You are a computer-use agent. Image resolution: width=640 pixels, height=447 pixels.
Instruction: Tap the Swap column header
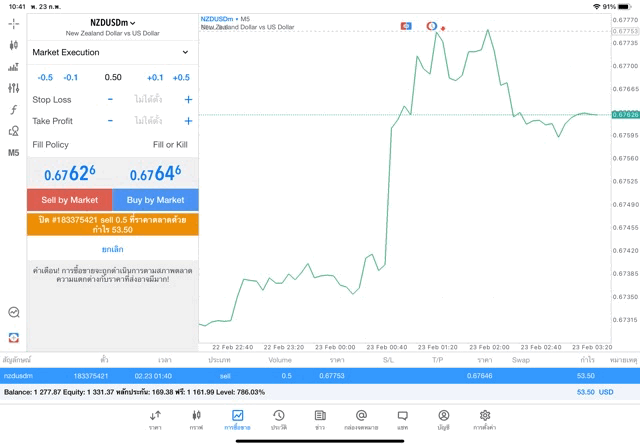[x=521, y=360]
